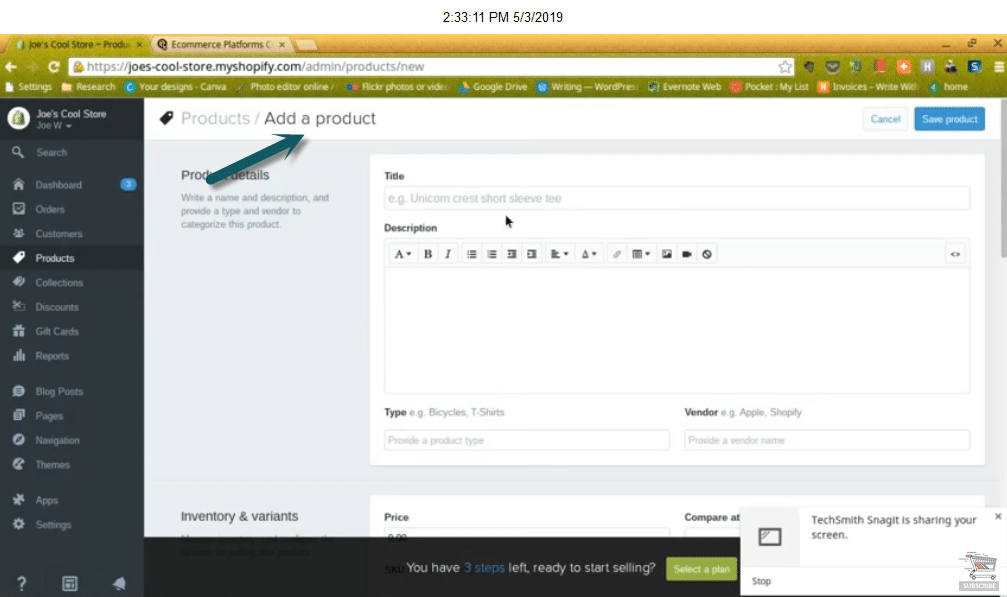
Task: Toggle bold formatting in description editor
Action: tap(428, 254)
